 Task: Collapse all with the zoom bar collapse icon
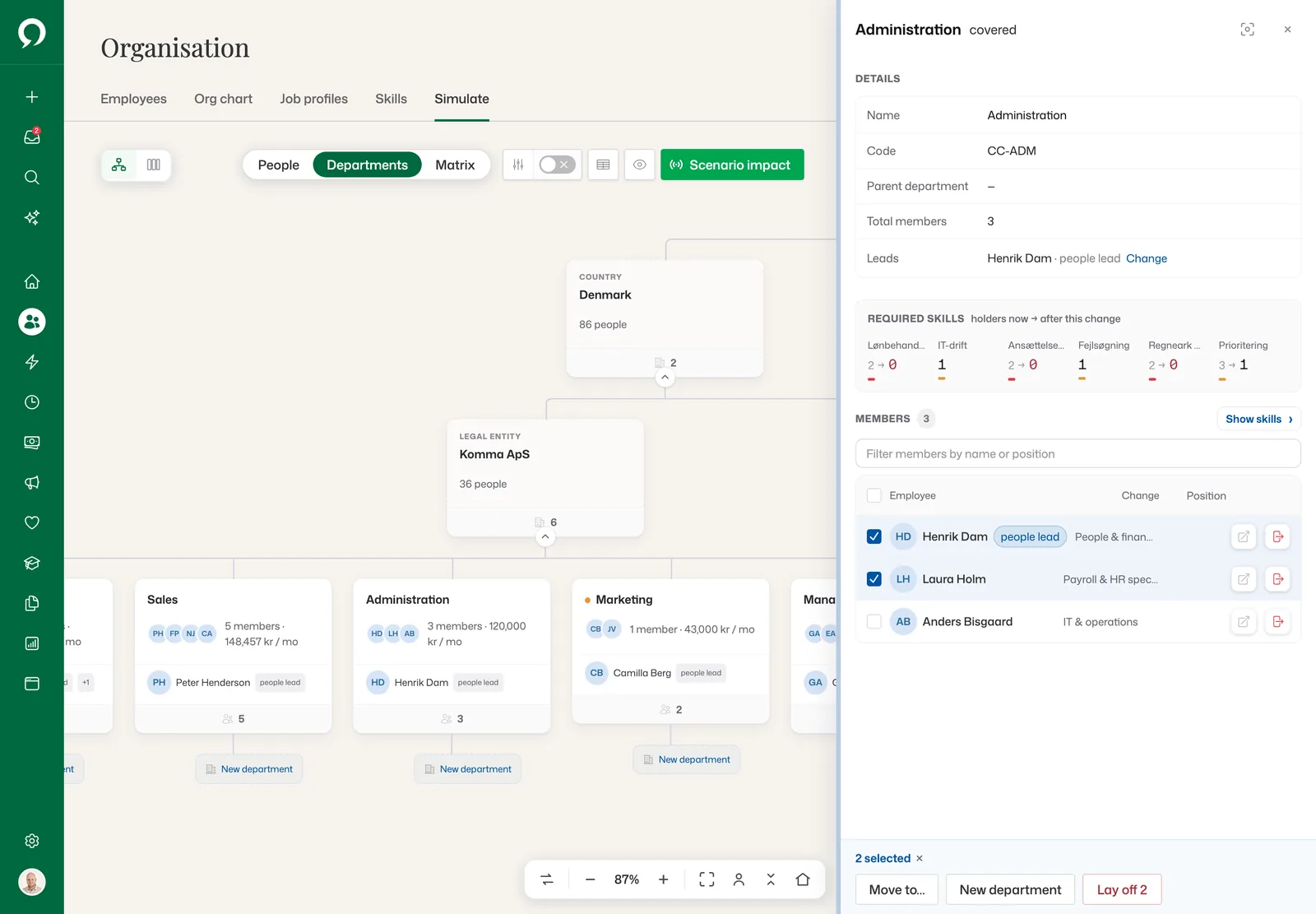pos(771,879)
